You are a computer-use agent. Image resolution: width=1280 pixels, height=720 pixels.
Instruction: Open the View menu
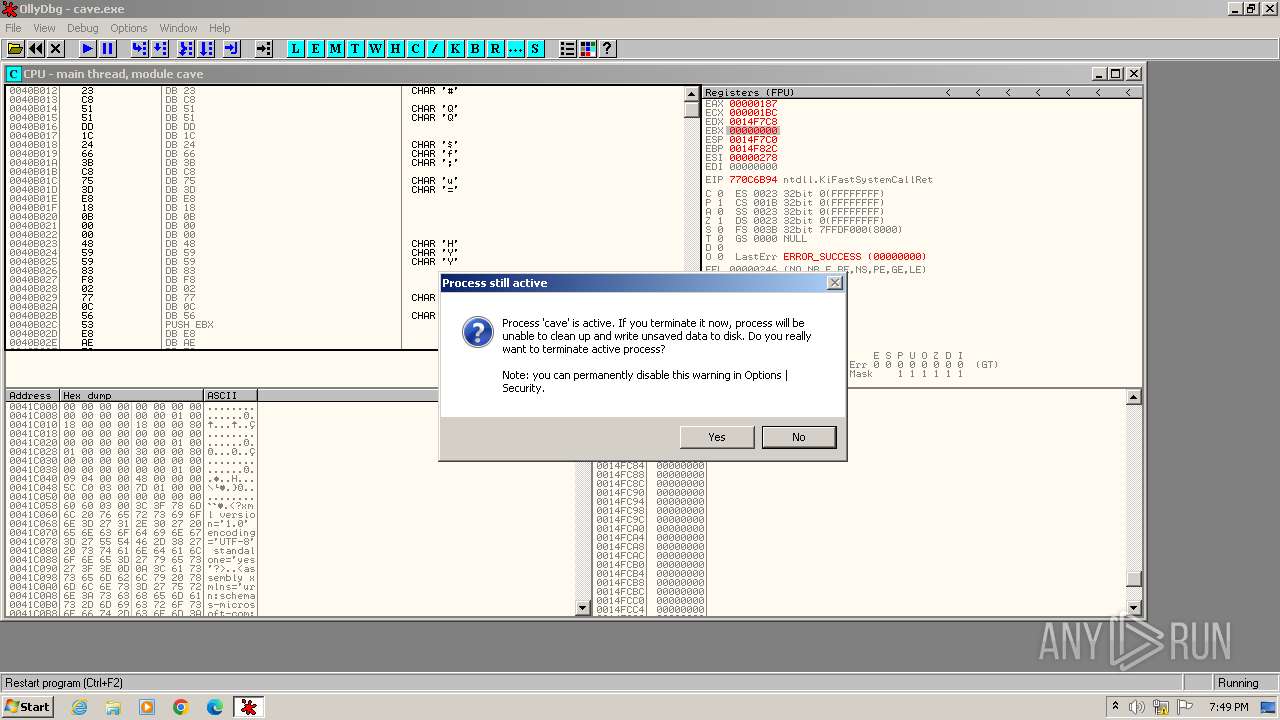pos(44,28)
